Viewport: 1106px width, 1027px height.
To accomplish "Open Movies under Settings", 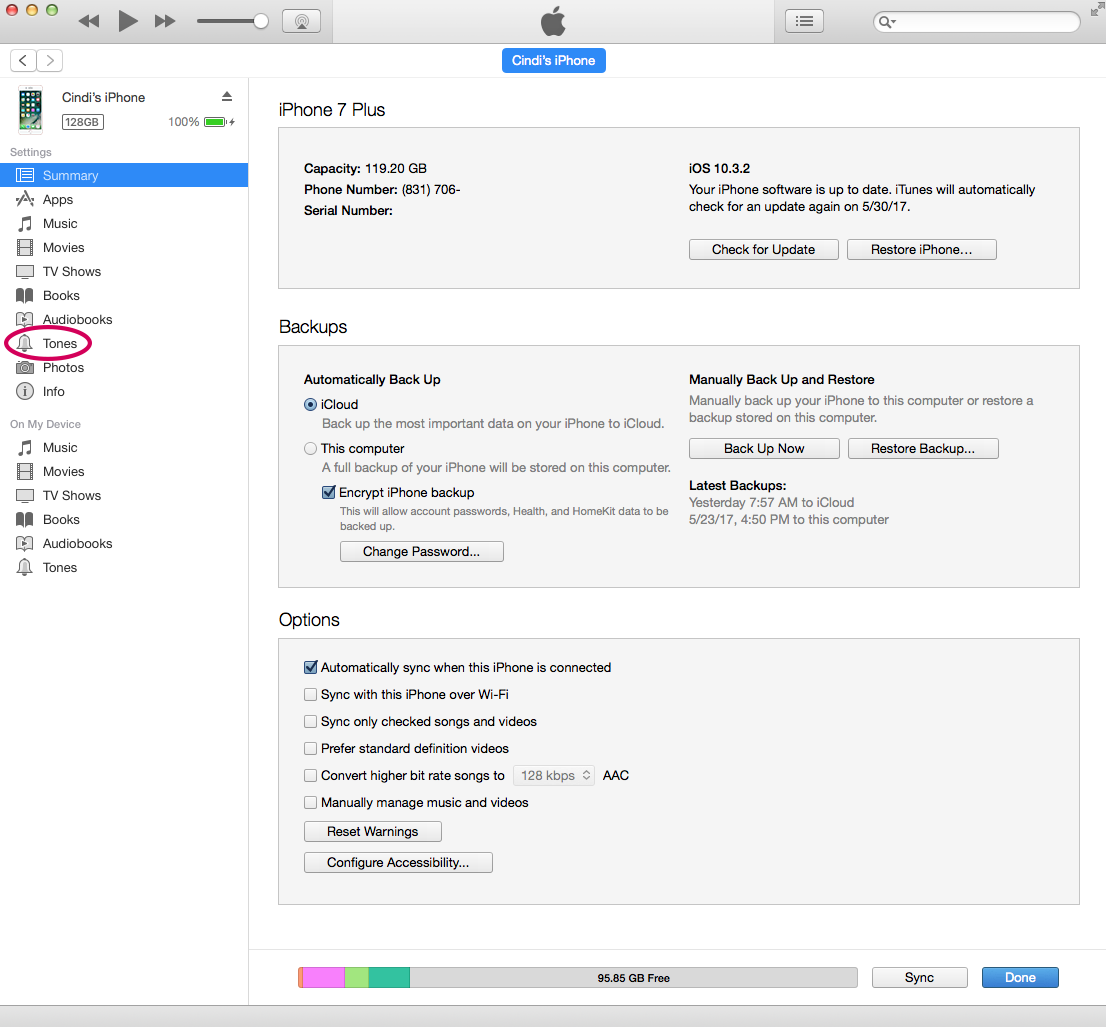I will 124,248.
